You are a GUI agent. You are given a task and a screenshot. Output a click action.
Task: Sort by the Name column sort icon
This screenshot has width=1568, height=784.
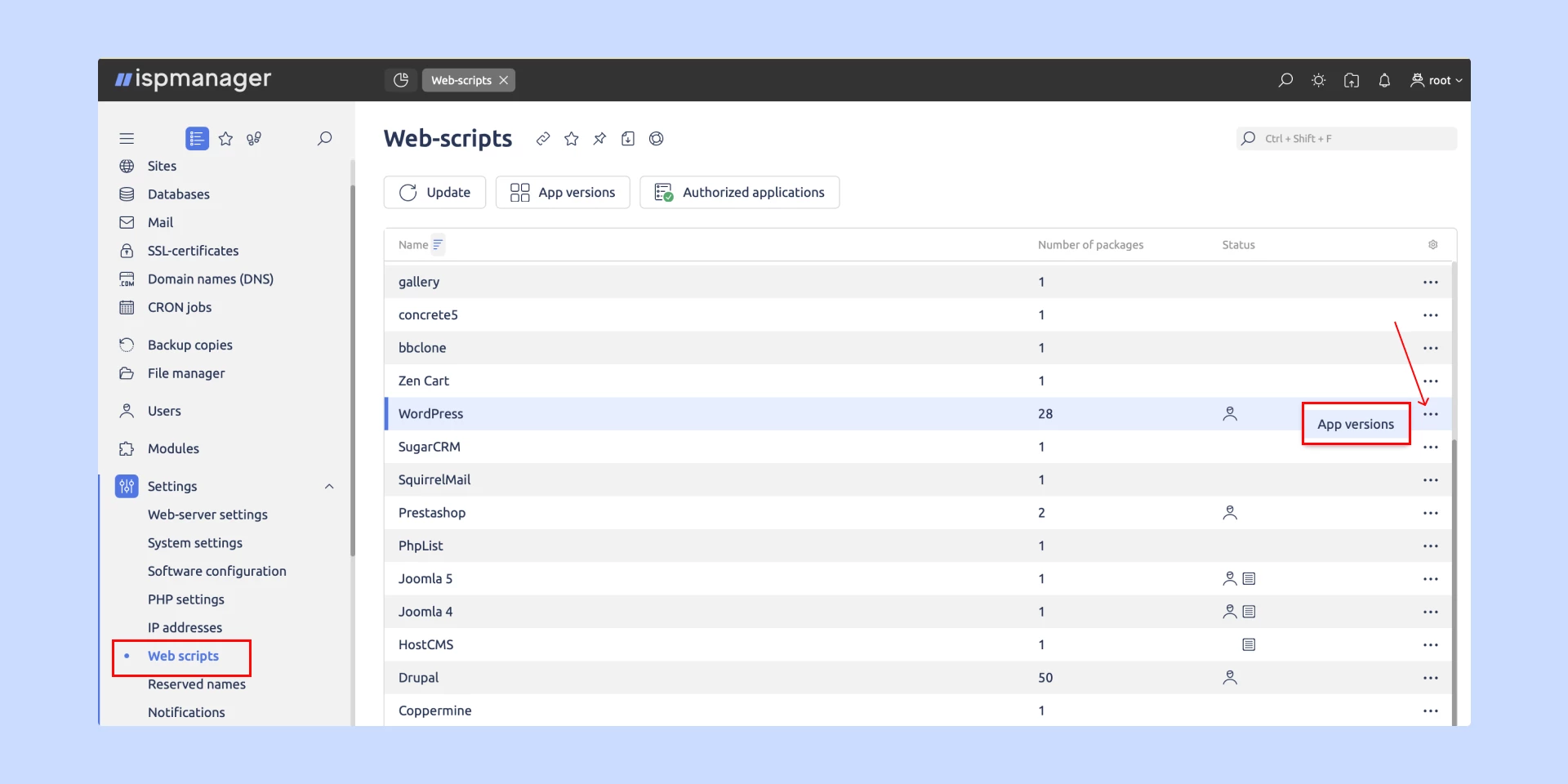pyautogui.click(x=438, y=244)
